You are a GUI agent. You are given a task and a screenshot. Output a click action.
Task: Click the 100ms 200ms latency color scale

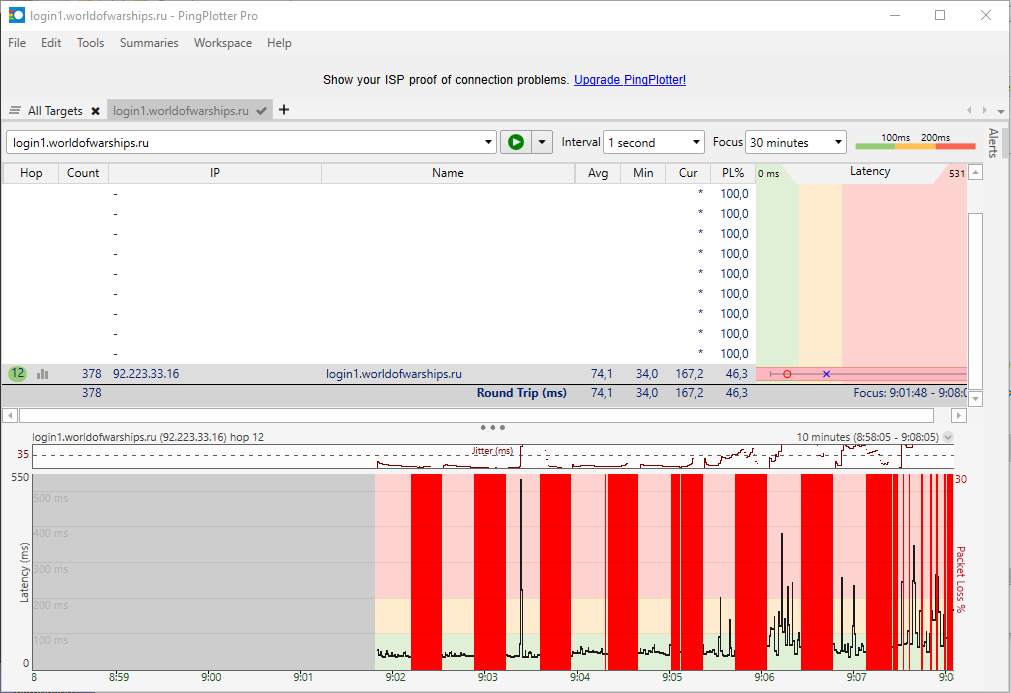pos(916,142)
